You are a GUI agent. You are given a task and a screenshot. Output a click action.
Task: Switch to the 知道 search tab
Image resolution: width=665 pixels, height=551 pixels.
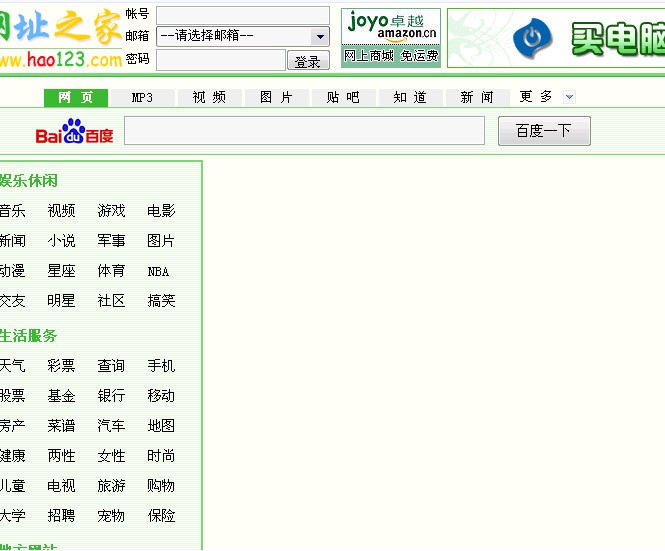[410, 98]
